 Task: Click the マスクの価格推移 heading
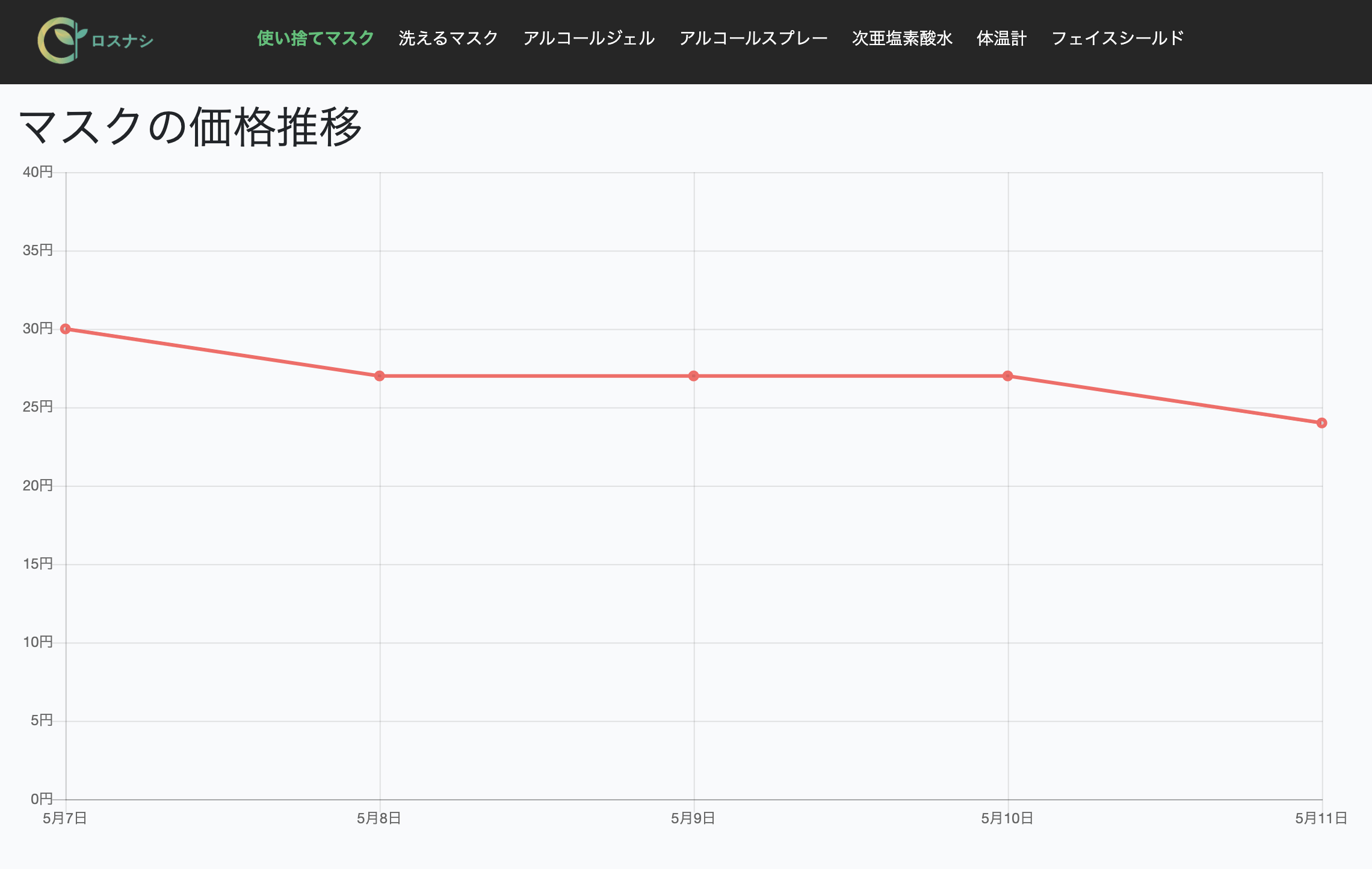[191, 127]
